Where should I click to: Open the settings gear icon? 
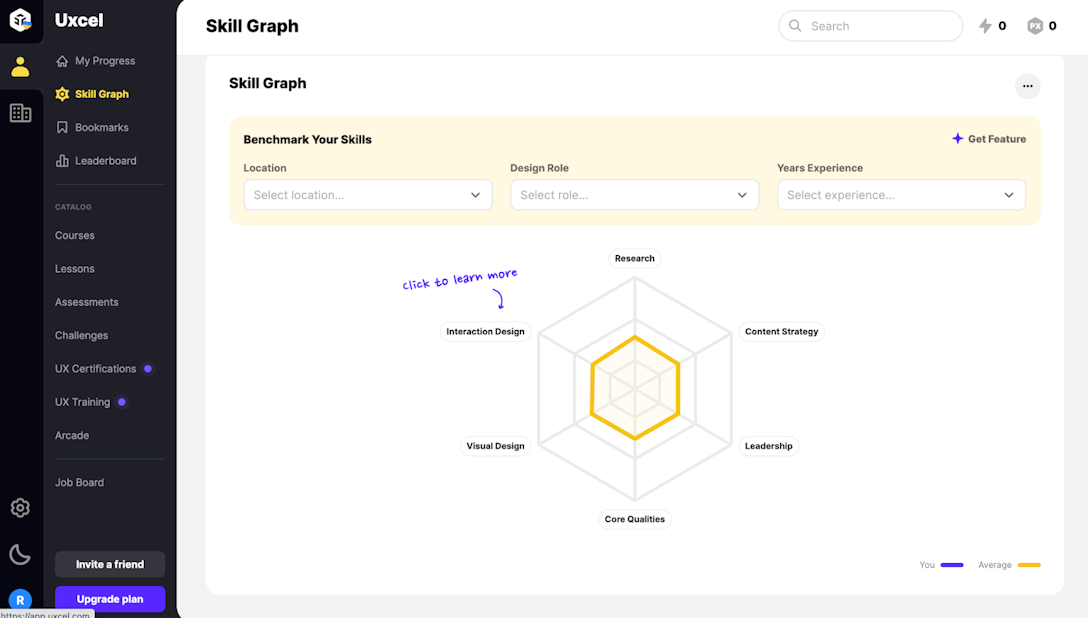[20, 508]
